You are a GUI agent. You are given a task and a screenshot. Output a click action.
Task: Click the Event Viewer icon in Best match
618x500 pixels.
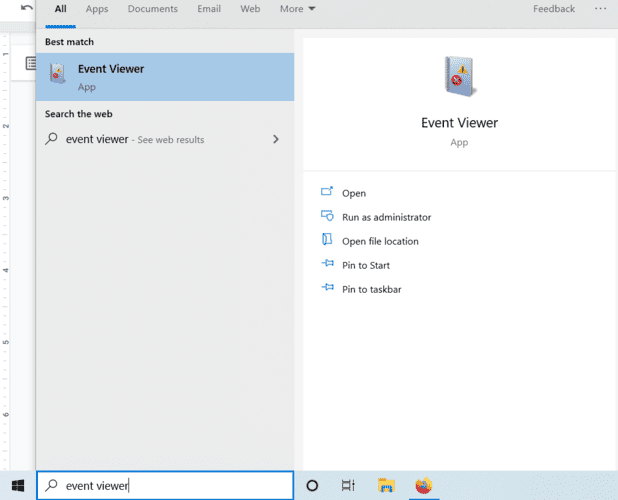pyautogui.click(x=58, y=73)
